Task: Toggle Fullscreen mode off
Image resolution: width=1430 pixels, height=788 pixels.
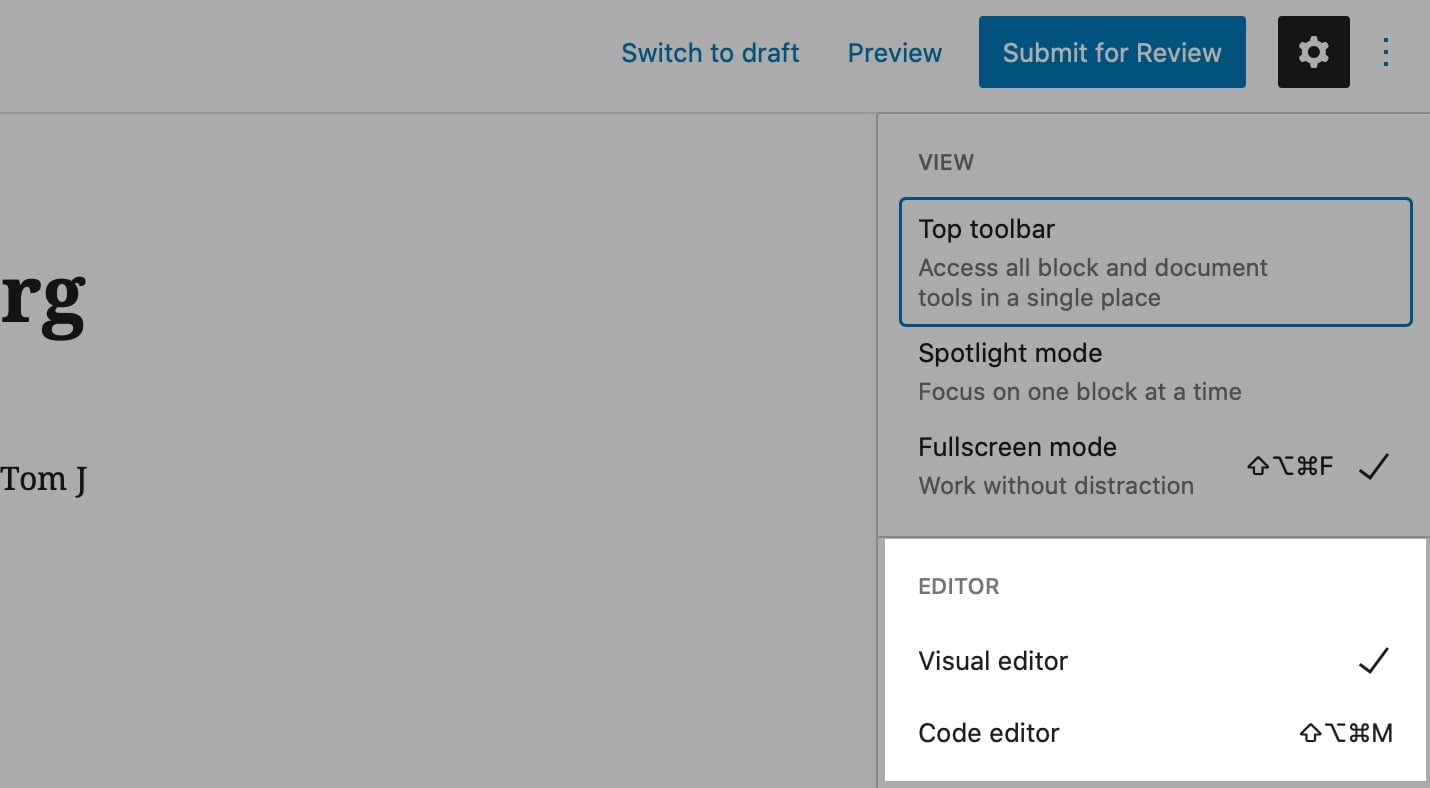Action: 1156,466
